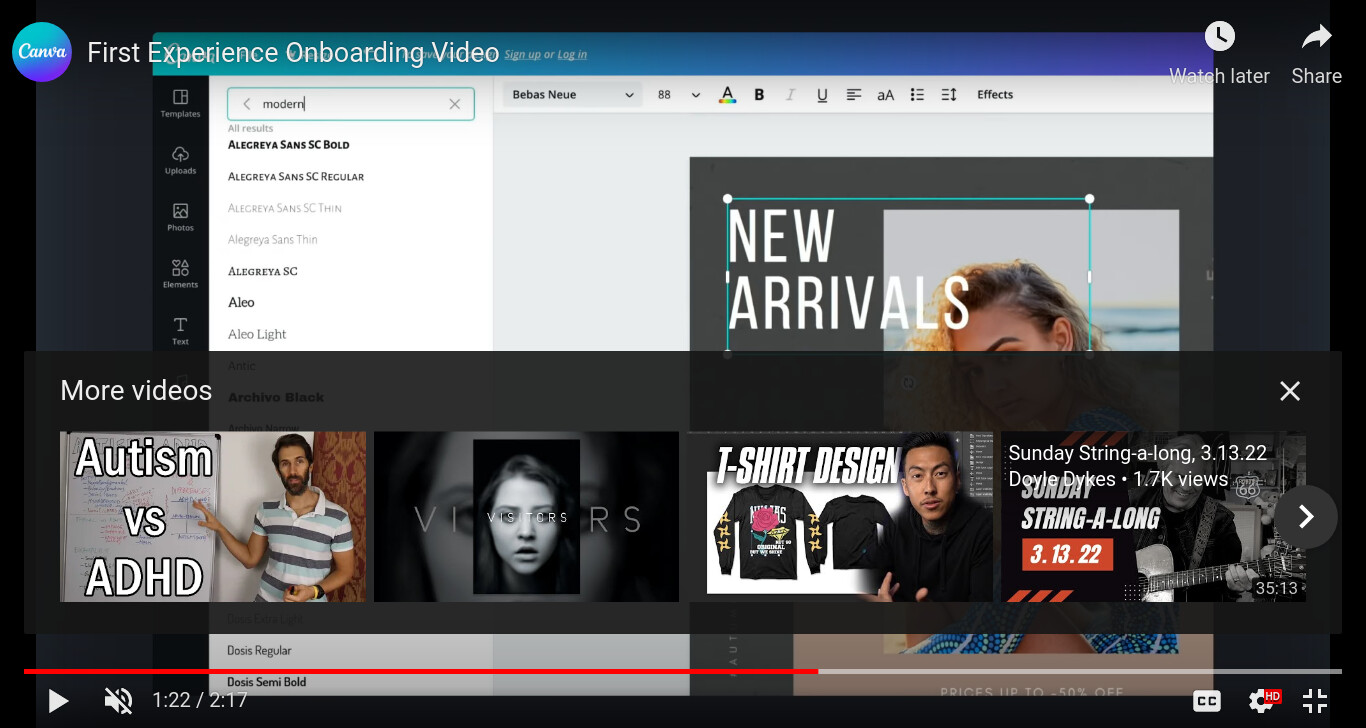Open the Bebas Neue font dropdown

[x=572, y=95]
